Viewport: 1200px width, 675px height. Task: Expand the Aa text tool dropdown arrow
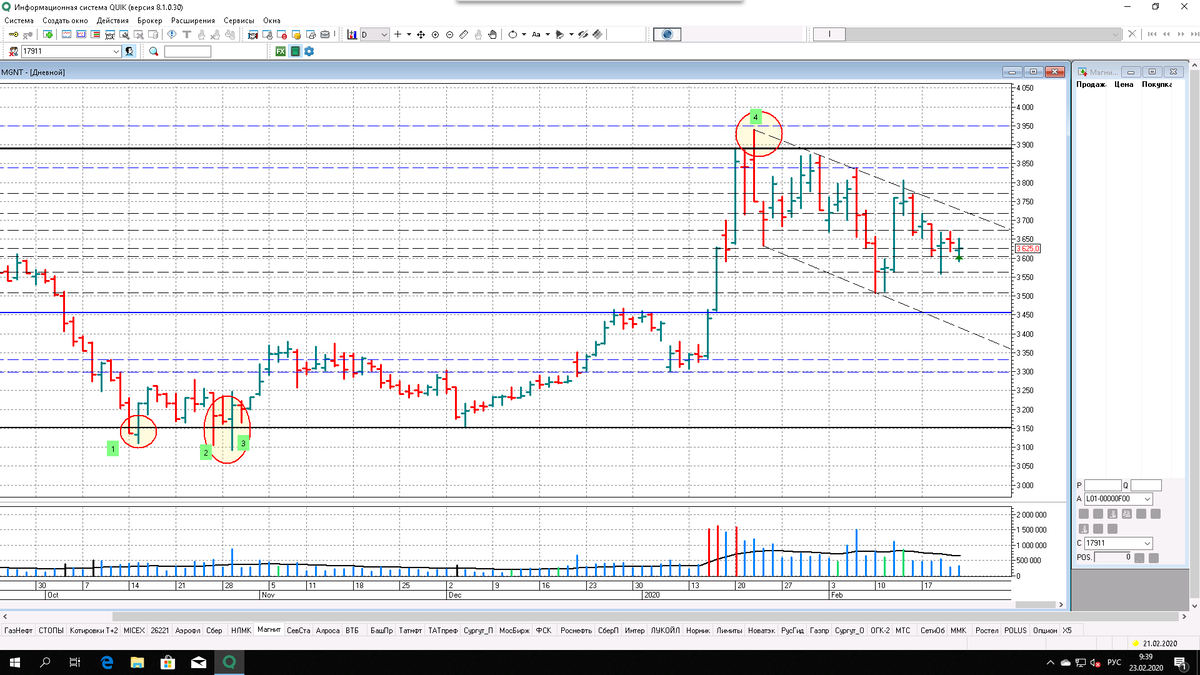point(547,34)
